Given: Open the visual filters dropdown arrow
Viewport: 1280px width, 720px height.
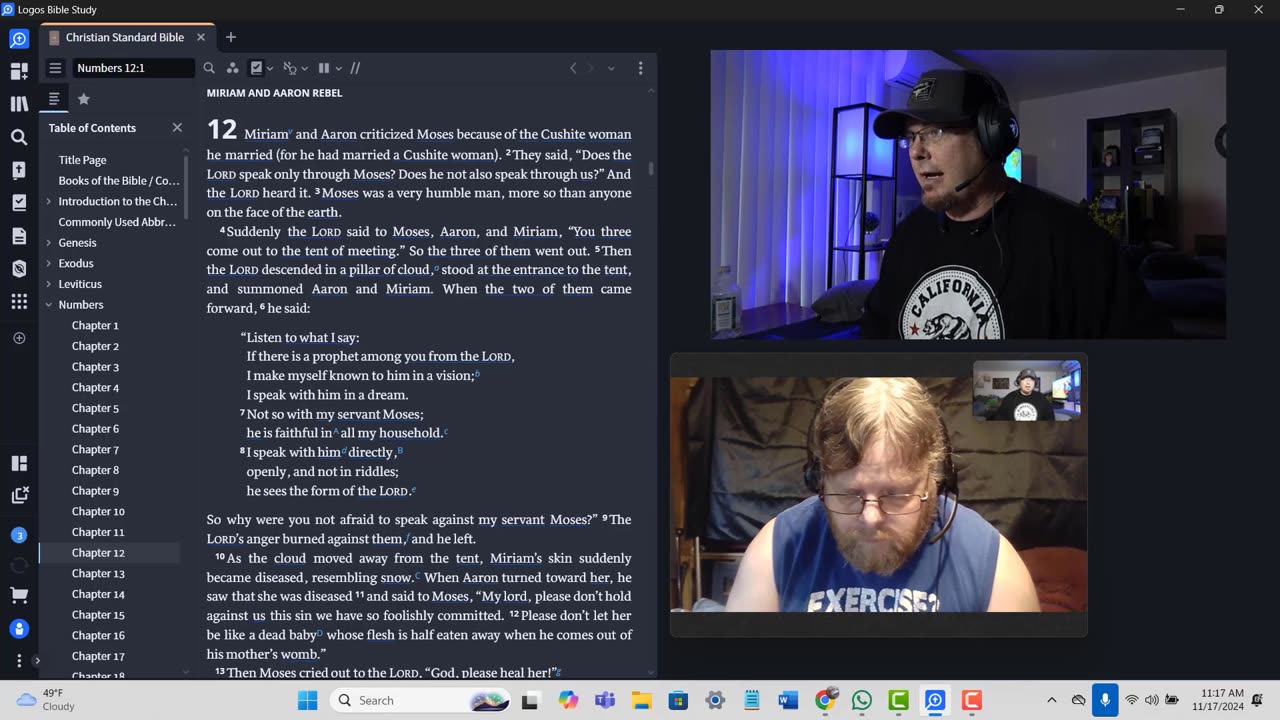Looking at the screenshot, I should (x=270, y=68).
